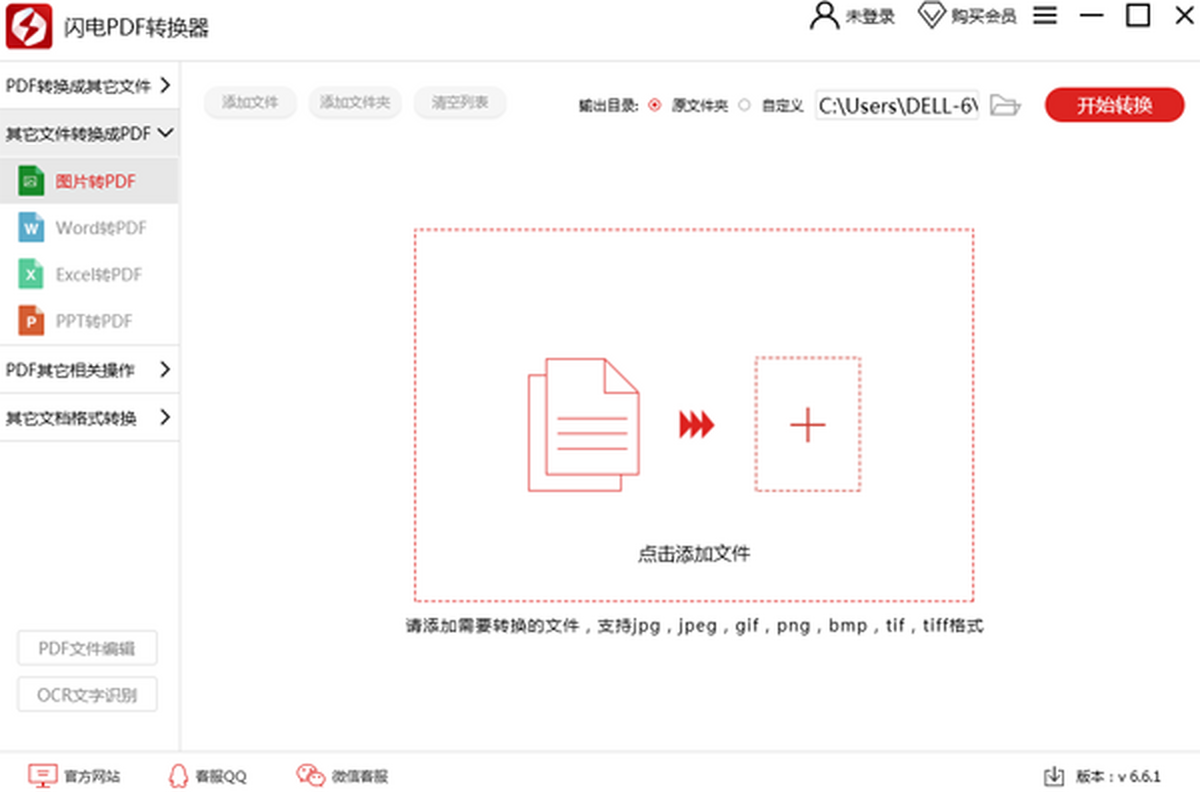This screenshot has height=792, width=1200.
Task: Choose Excel转PDF in the sidebar
Action: coord(98,275)
